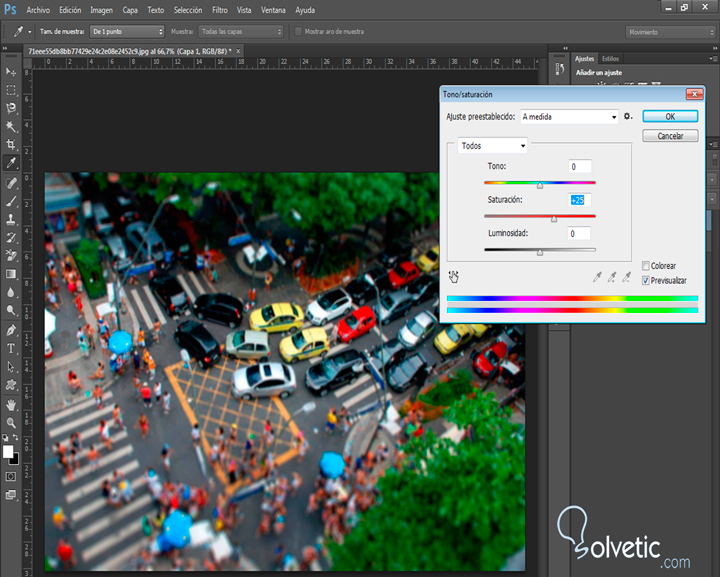Toggle Quick Mask mode
Image resolution: width=720 pixels, height=577 pixels.
coord(11,476)
